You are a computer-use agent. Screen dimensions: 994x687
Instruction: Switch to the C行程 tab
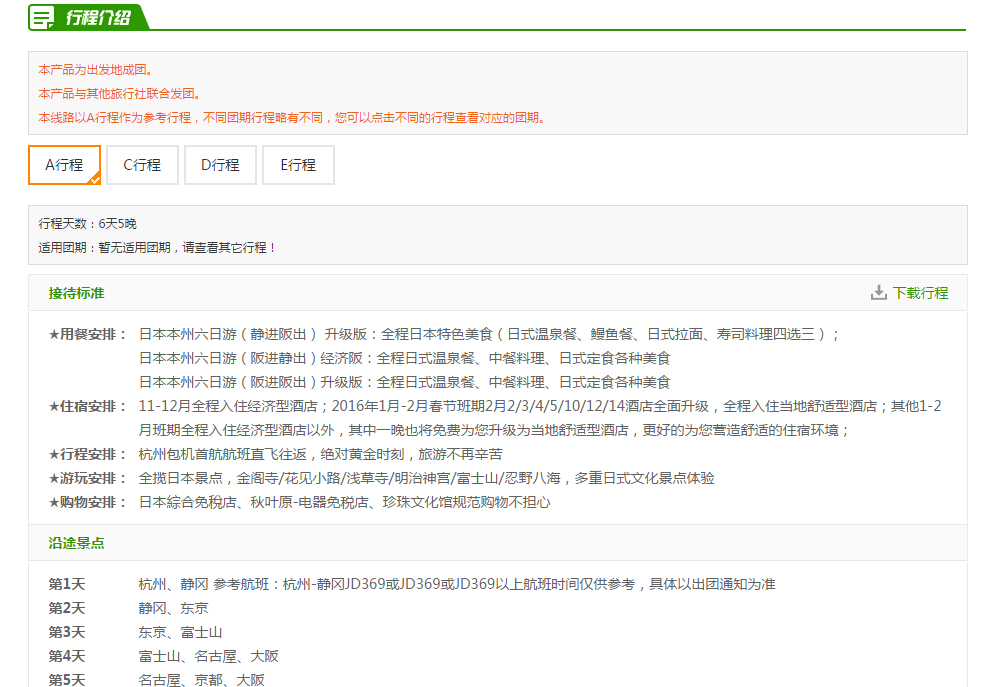click(x=142, y=165)
